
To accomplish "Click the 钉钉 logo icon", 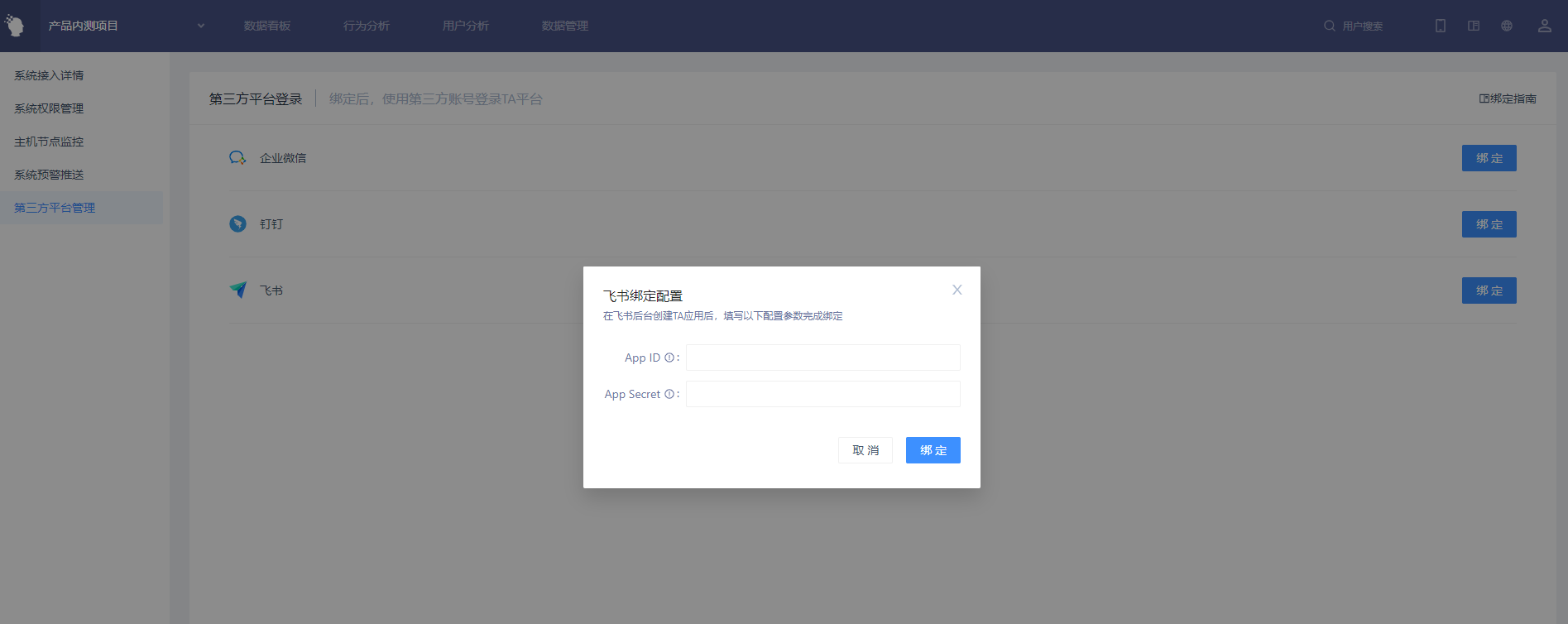I will point(237,223).
